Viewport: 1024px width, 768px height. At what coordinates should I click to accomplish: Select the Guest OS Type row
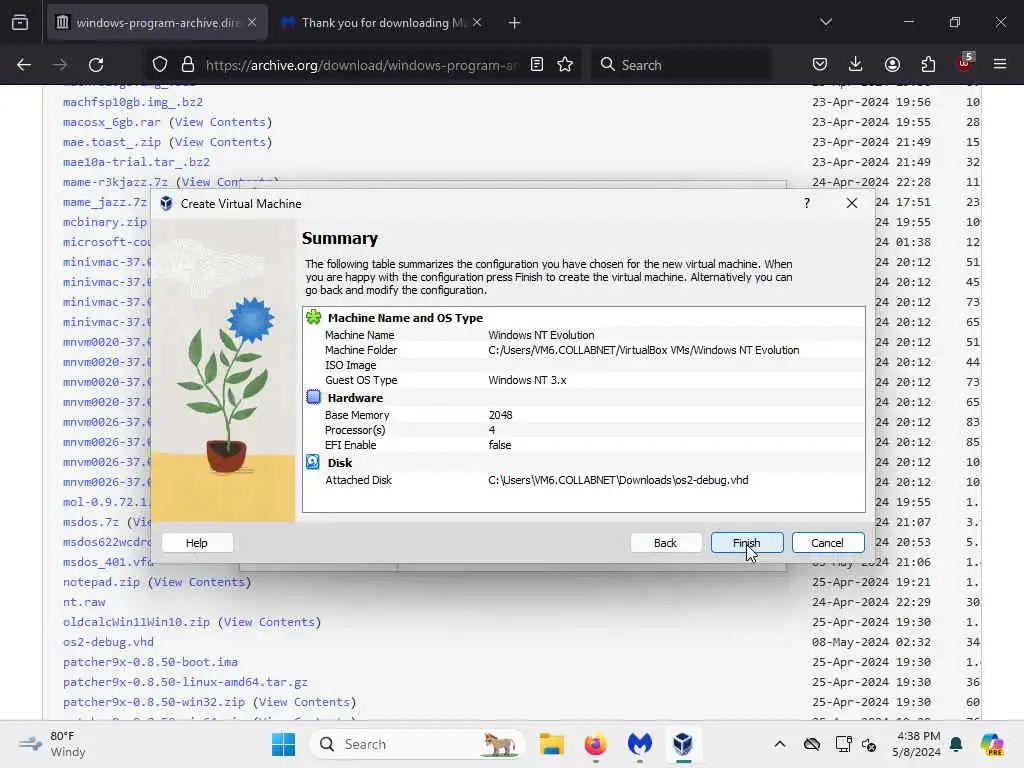click(x=584, y=380)
